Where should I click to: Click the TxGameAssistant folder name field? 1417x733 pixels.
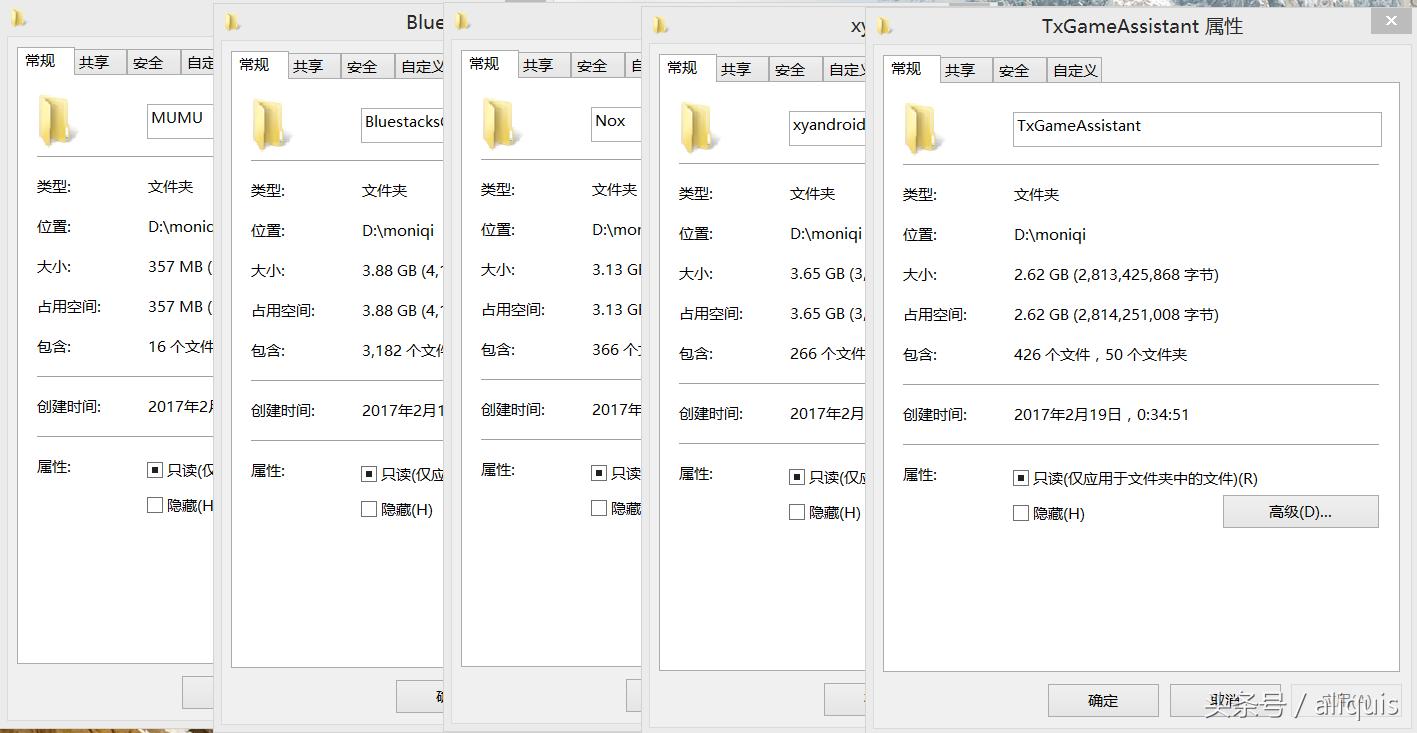tap(1195, 129)
